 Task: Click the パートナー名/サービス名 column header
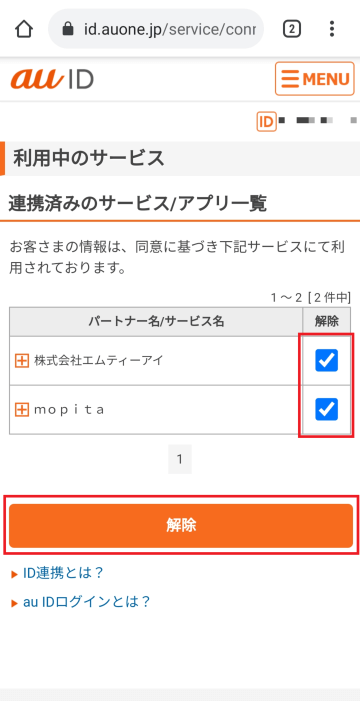point(156,321)
